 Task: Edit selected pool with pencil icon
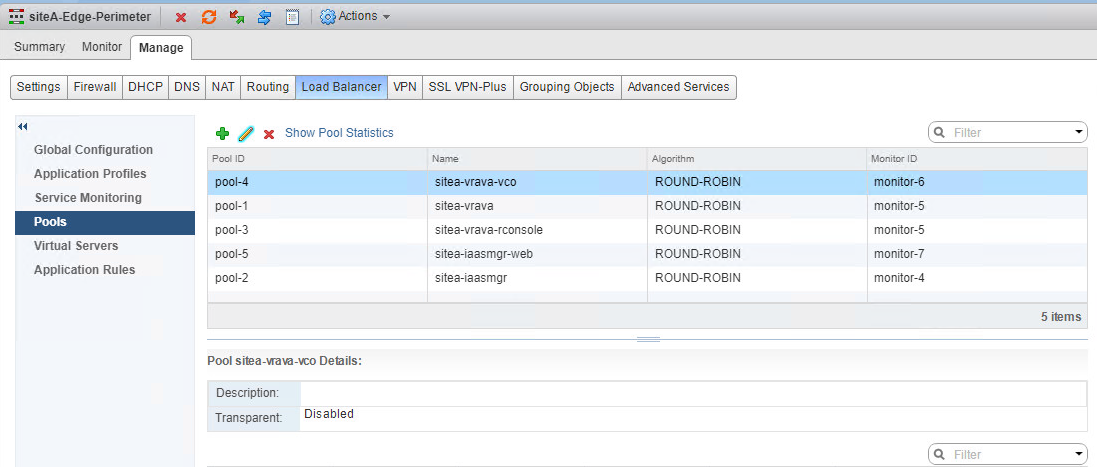click(246, 133)
